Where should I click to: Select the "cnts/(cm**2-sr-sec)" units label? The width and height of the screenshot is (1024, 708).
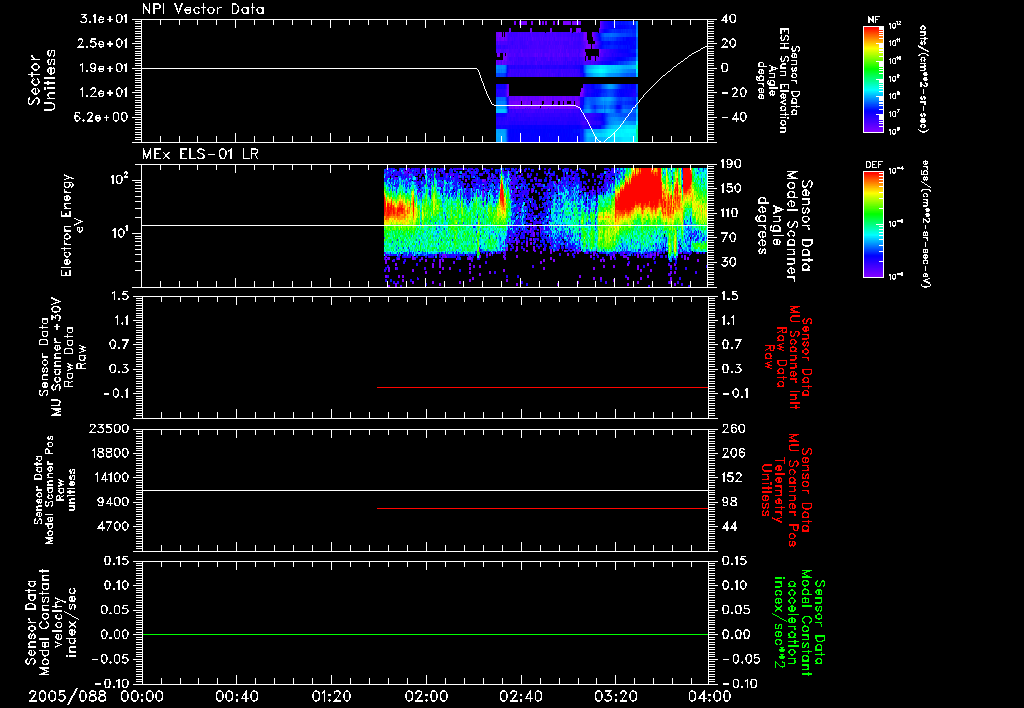(x=923, y=78)
